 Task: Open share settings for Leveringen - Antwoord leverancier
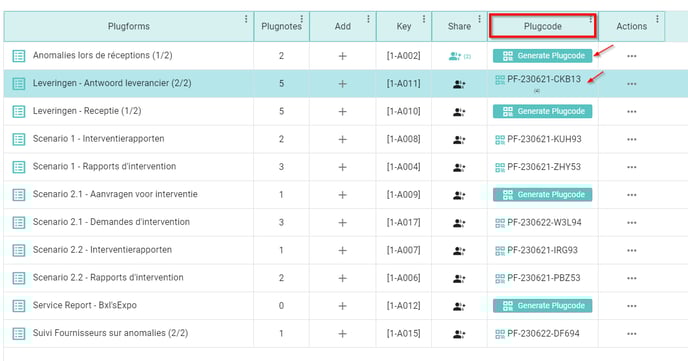459,84
